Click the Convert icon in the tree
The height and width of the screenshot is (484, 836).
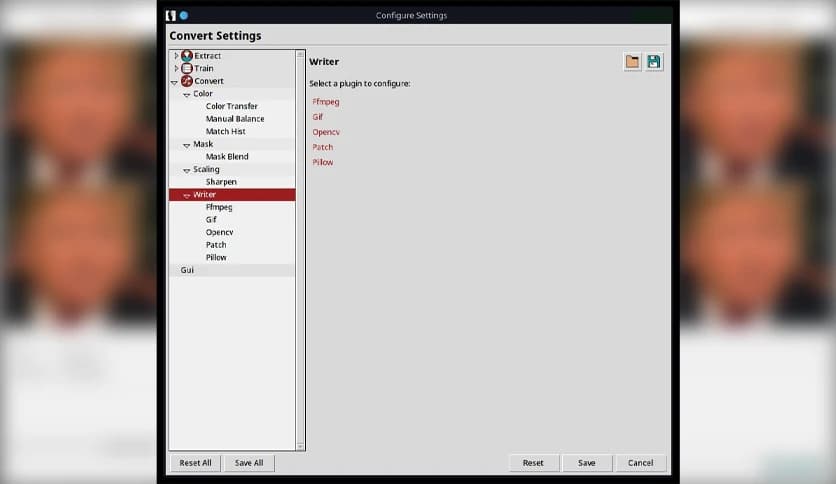(187, 81)
